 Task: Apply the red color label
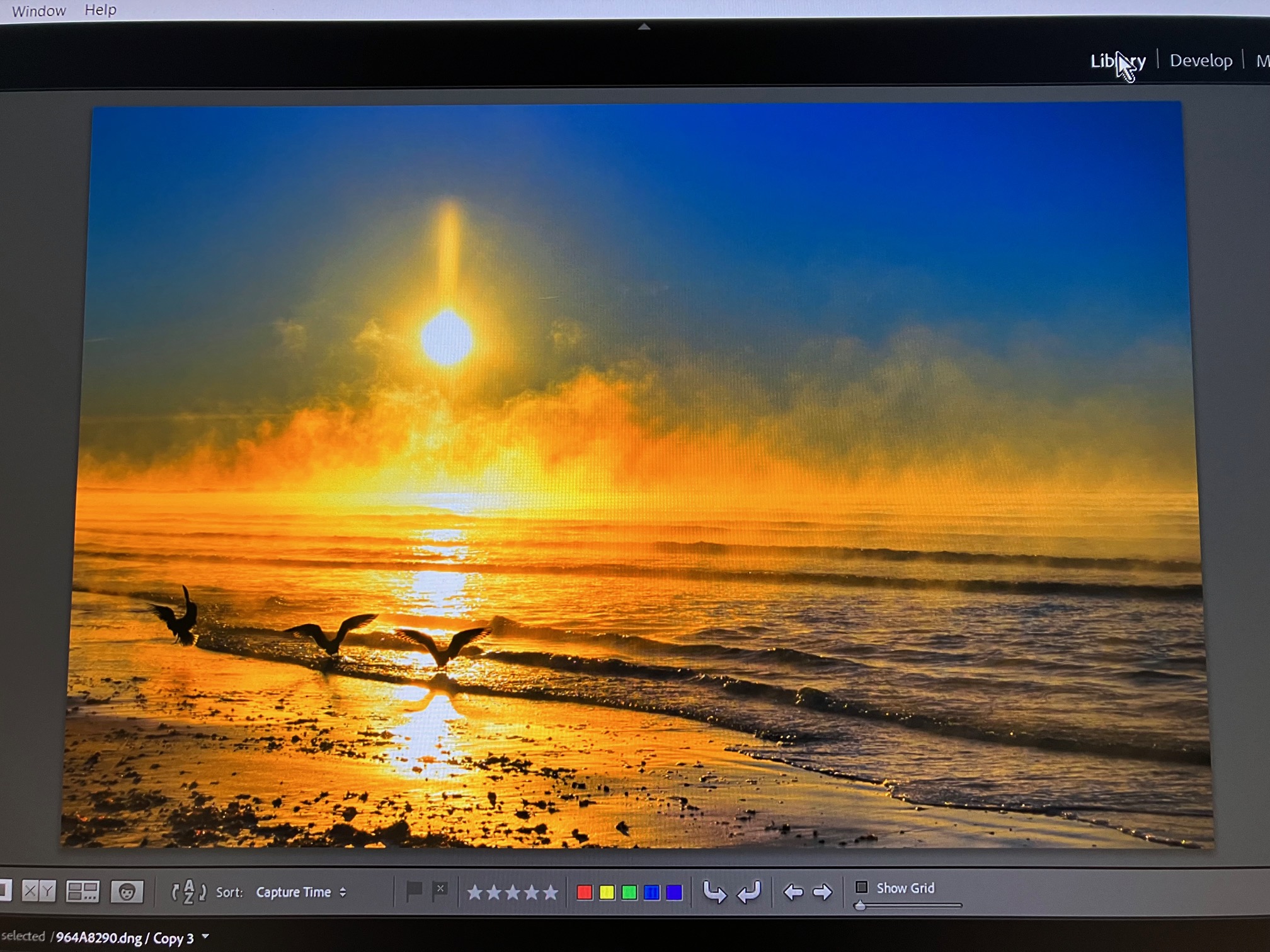coord(585,892)
